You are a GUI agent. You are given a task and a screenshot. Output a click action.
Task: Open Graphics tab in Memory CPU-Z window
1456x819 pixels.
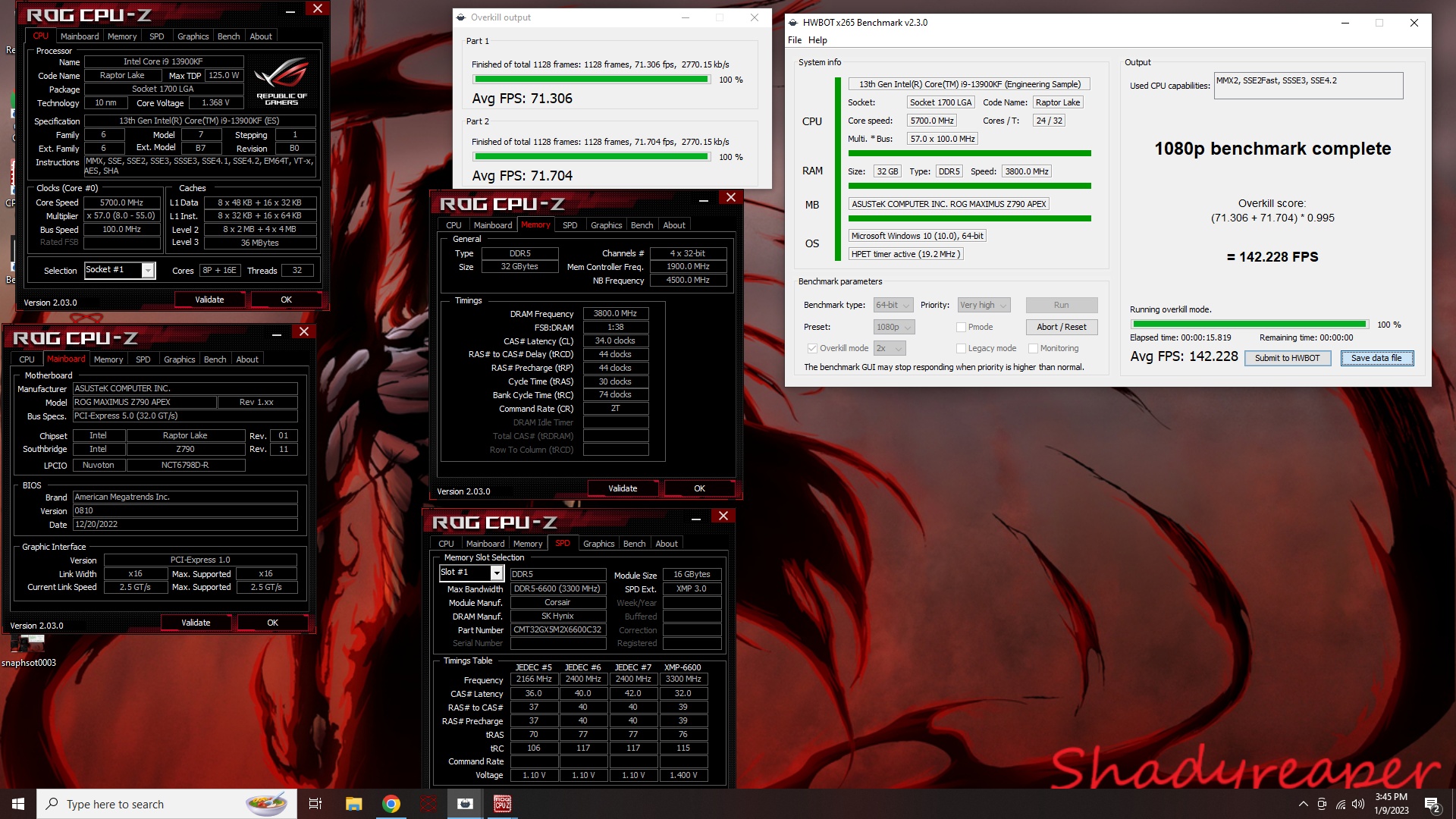coord(606,225)
